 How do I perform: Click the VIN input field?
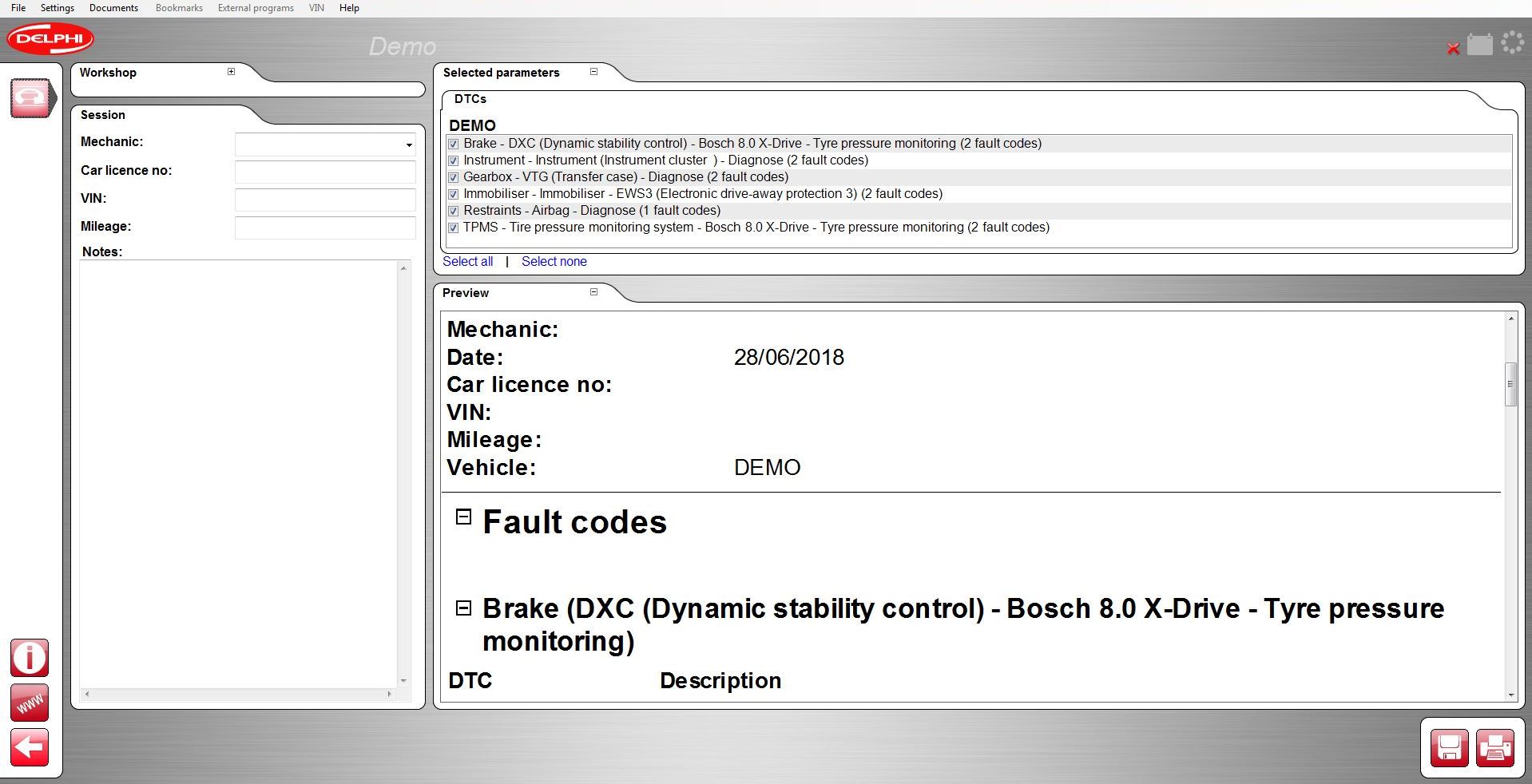click(x=325, y=200)
